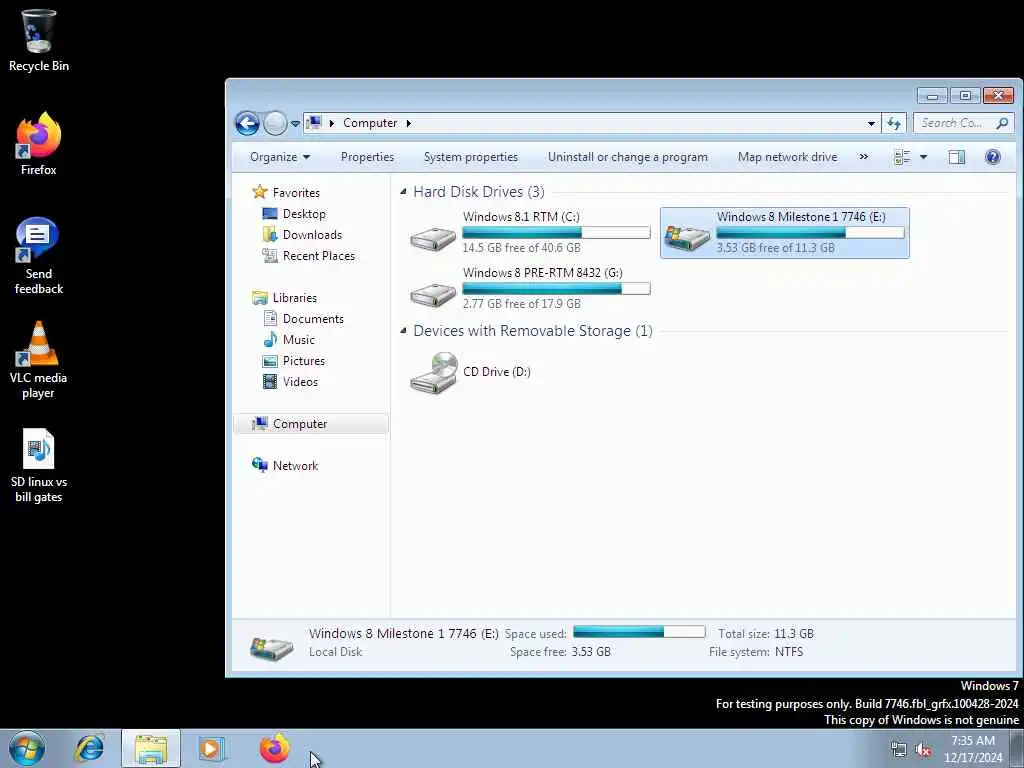Click Properties in the command bar
Image resolution: width=1024 pixels, height=768 pixels.
point(367,157)
